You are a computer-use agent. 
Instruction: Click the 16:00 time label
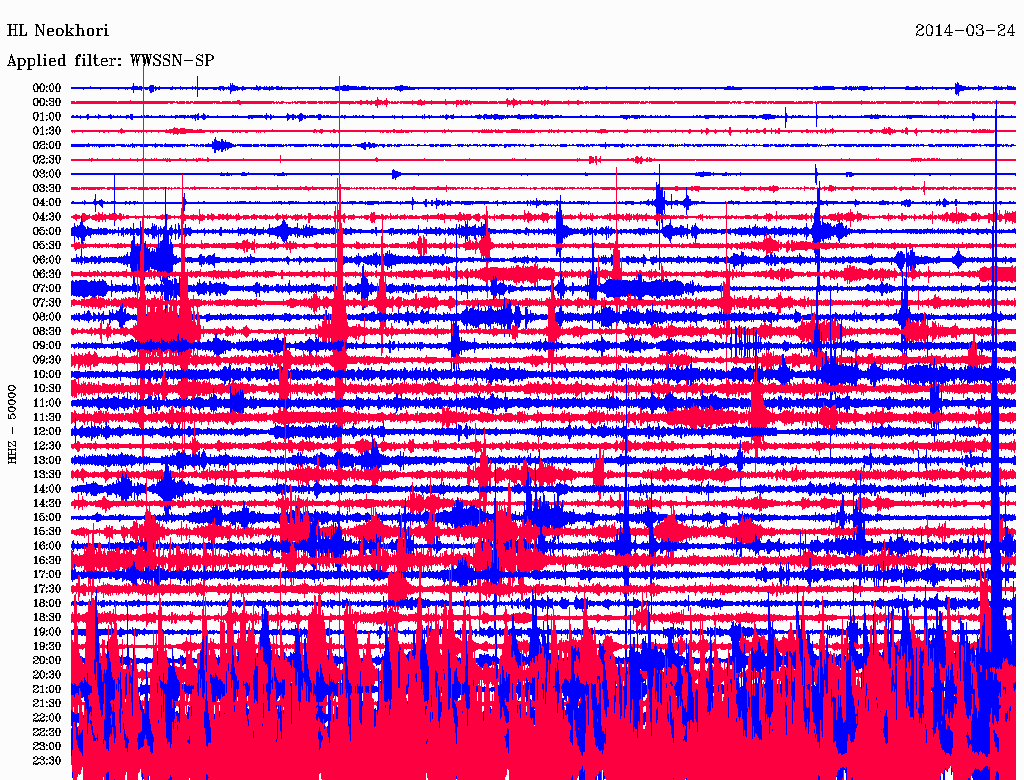(x=47, y=546)
